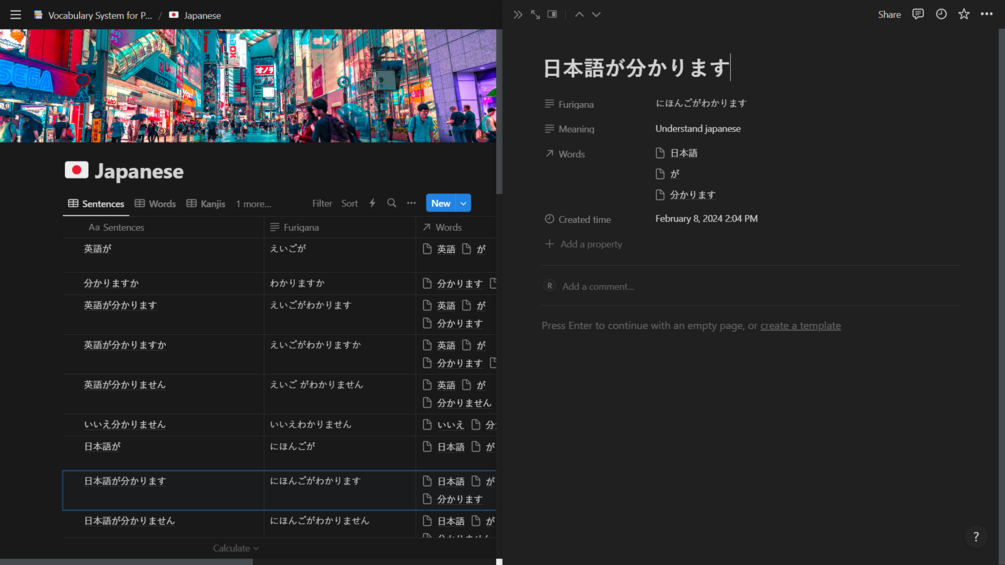Click the automations lightning bolt icon
This screenshot has width=1005, height=565.
coord(372,203)
